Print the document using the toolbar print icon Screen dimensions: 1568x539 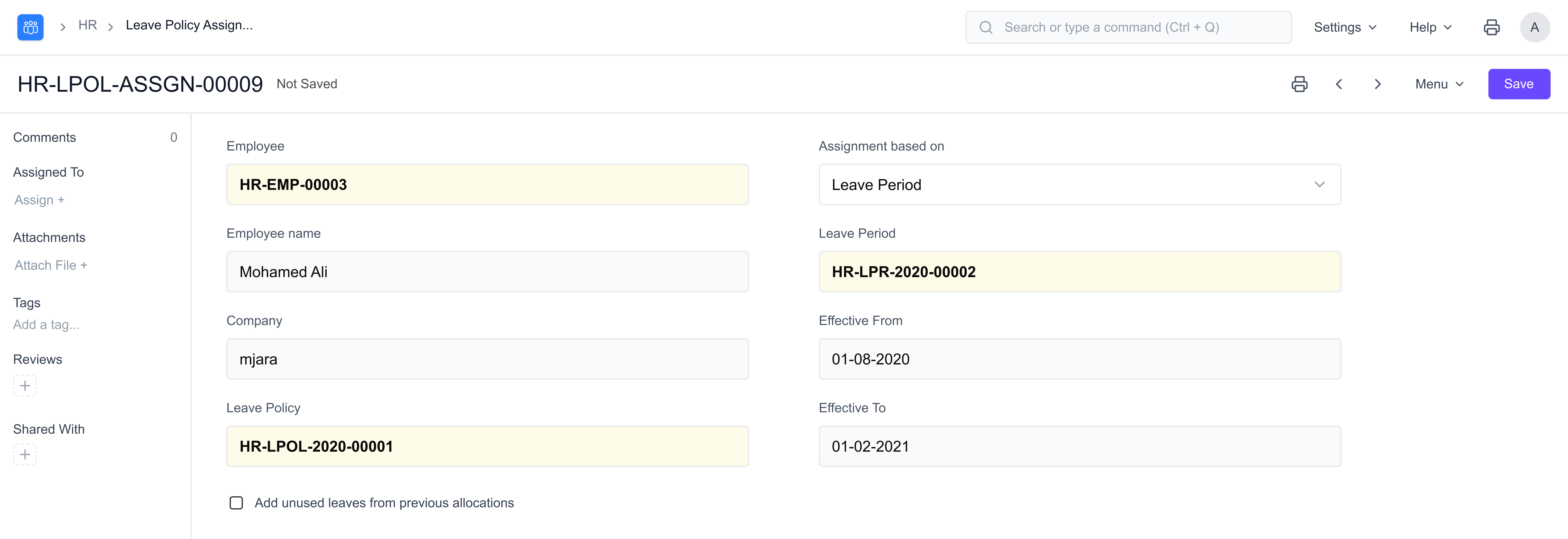(x=1300, y=84)
